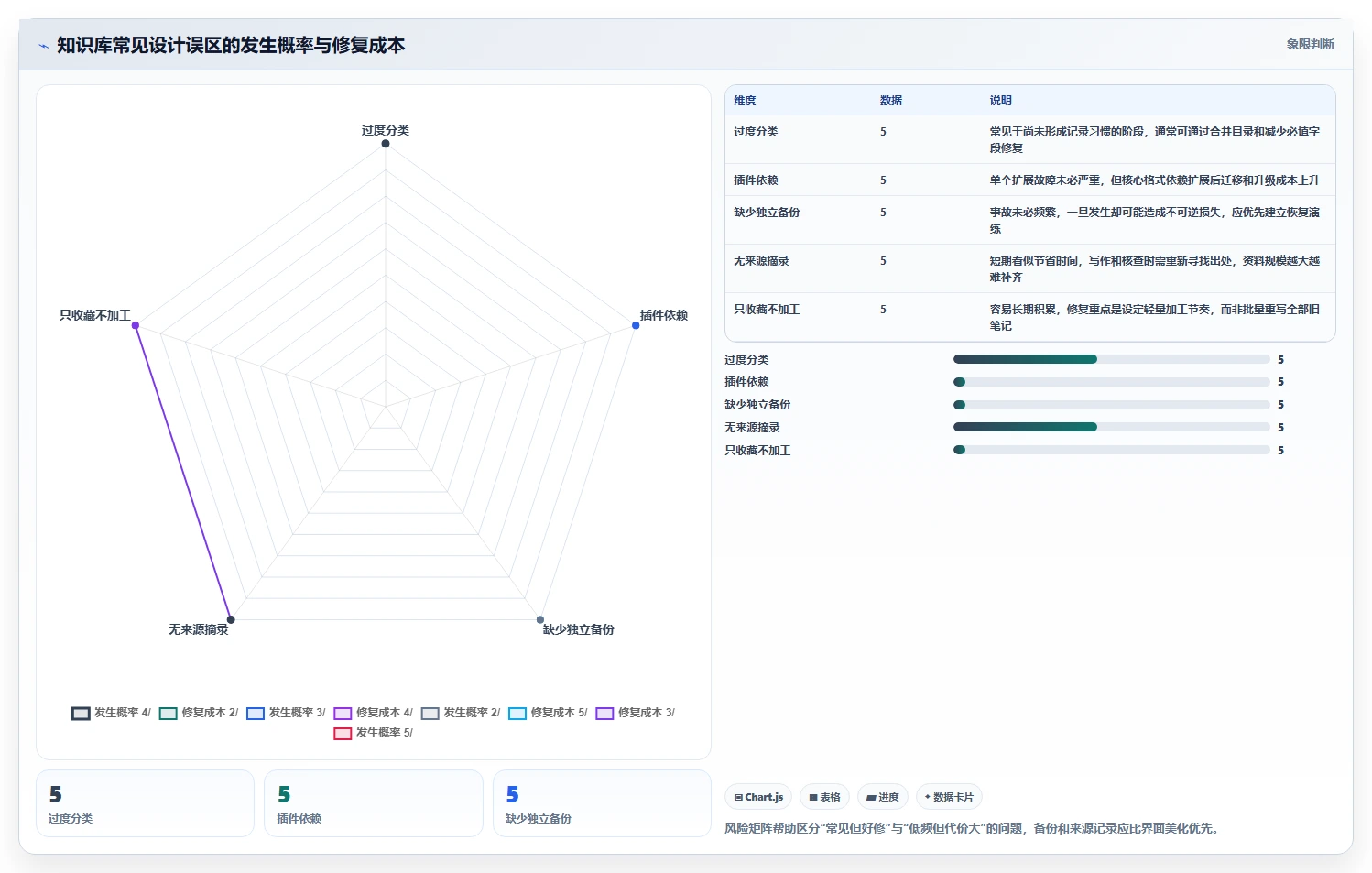Click the footer note starting 风险矩阵帮助区分
The image size is (1372, 873).
tap(974, 828)
